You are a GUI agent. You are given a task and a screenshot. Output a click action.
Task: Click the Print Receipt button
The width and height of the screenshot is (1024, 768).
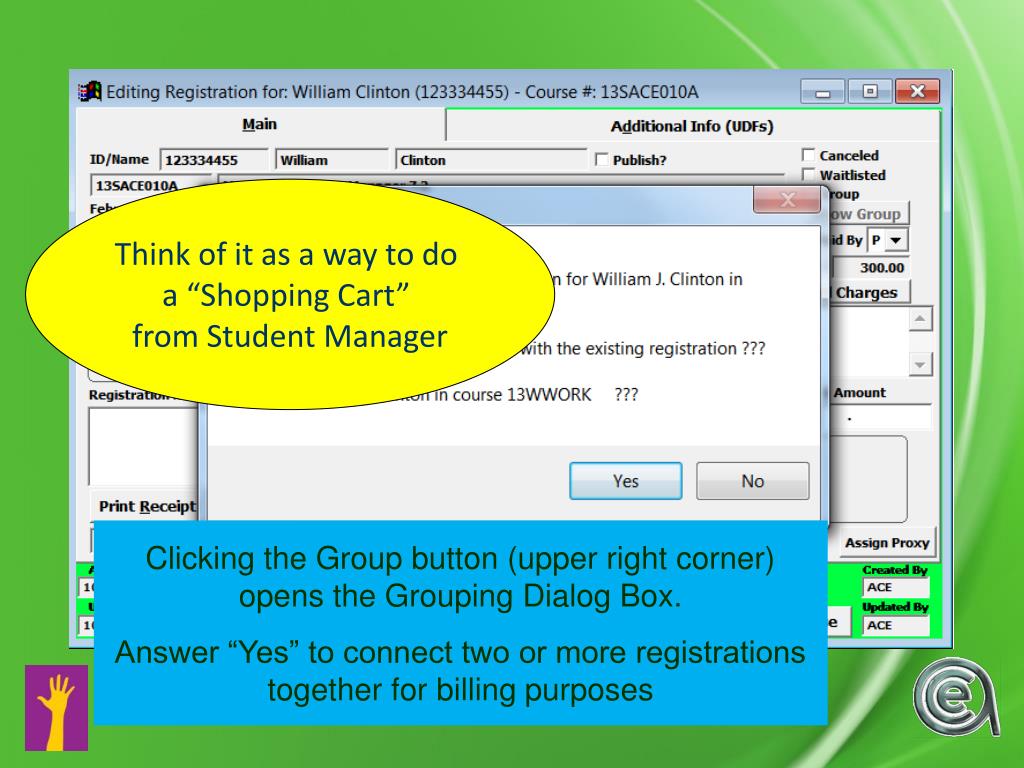[x=145, y=506]
